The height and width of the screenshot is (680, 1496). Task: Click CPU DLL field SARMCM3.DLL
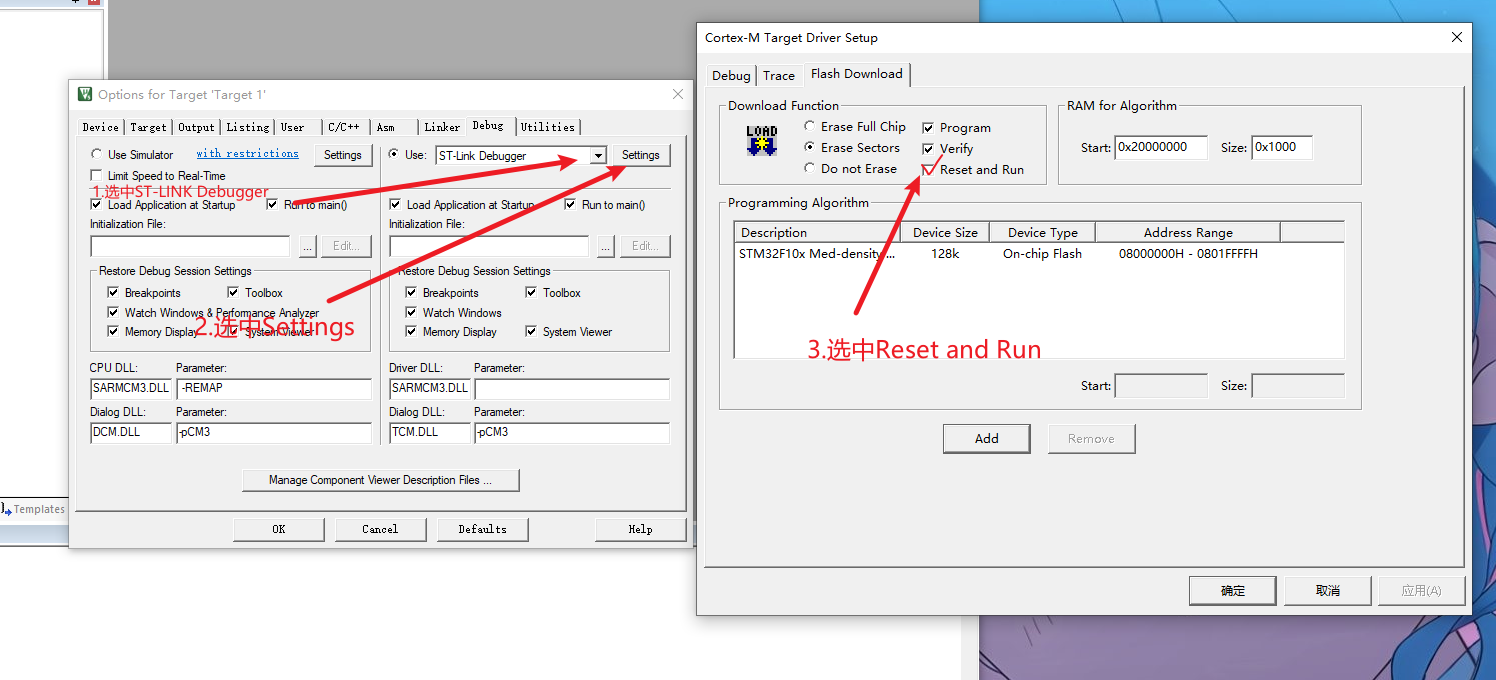(130, 388)
